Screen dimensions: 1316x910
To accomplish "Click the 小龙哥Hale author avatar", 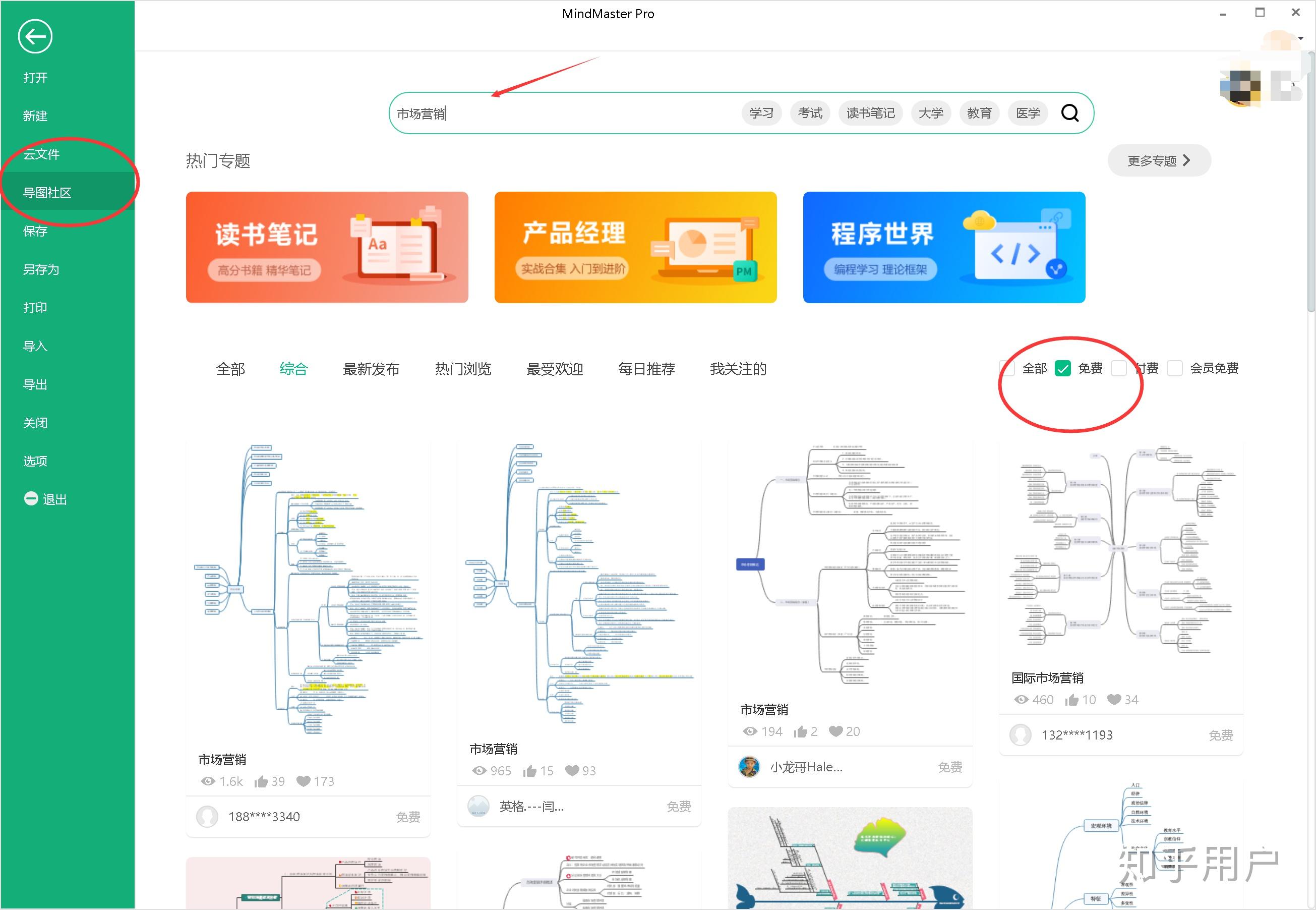I will (x=749, y=767).
